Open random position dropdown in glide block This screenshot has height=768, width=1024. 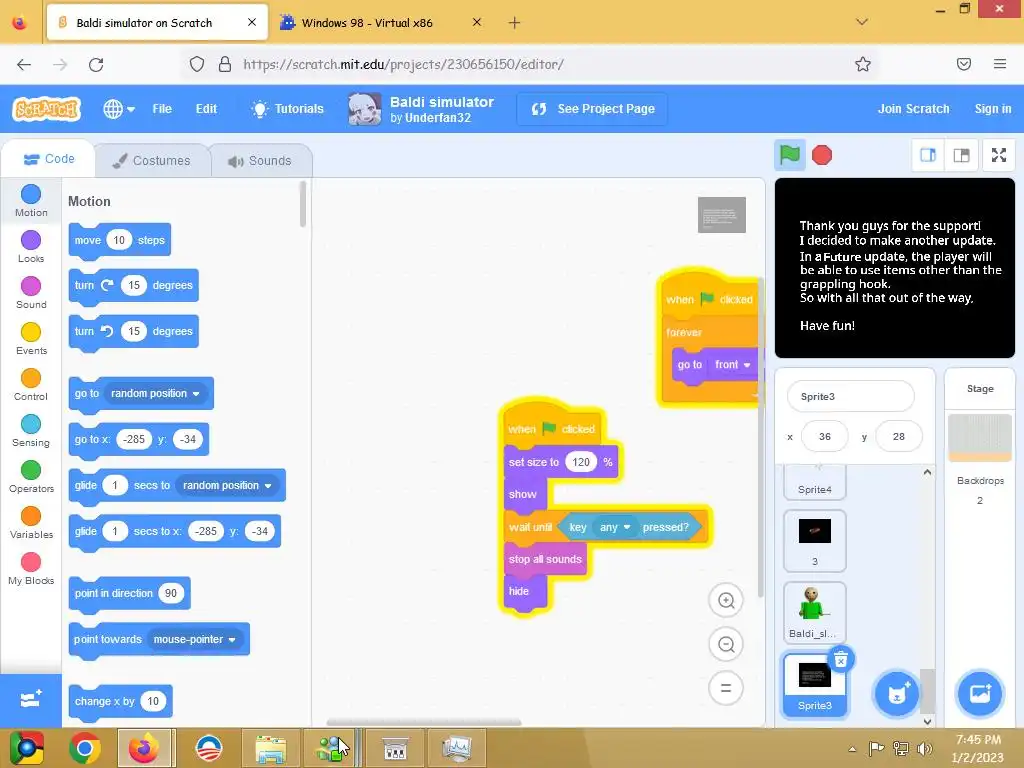pyautogui.click(x=227, y=485)
